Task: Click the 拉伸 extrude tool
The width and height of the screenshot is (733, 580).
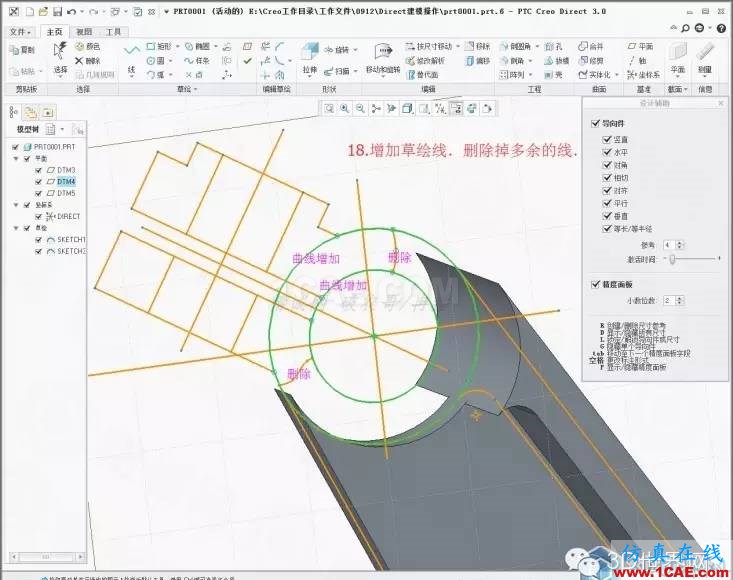Action: tap(309, 59)
